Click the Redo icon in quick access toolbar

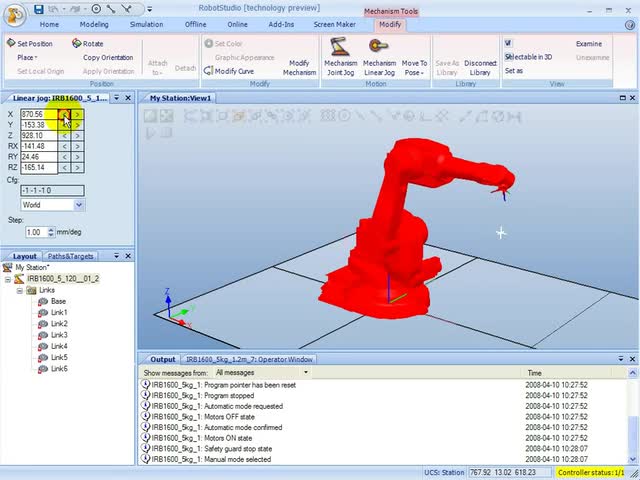tap(76, 9)
